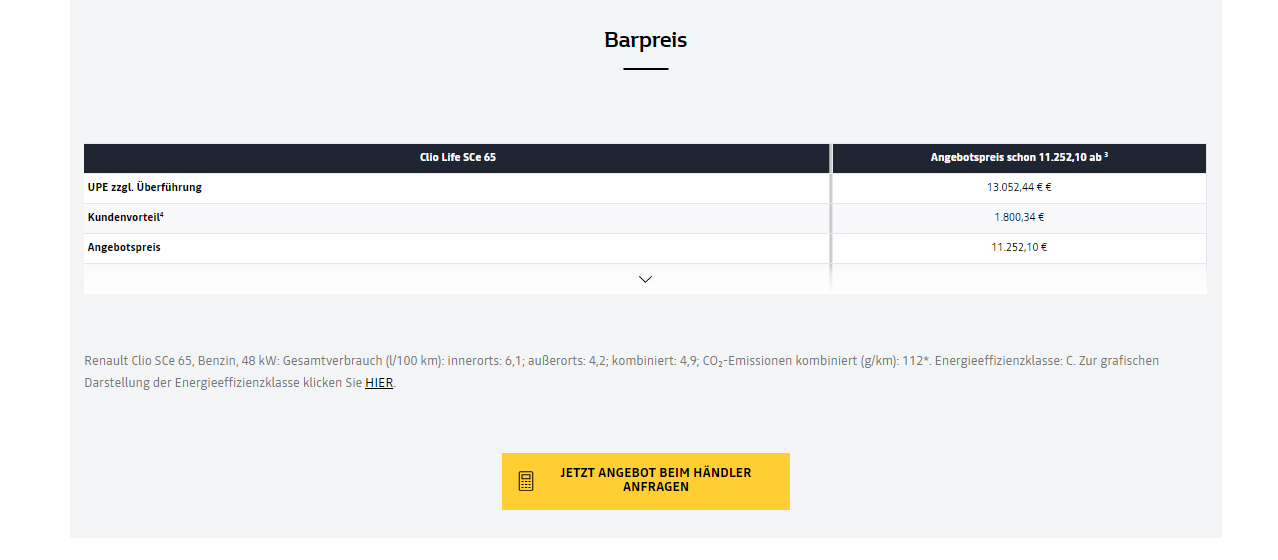
Task: Click the calculator icon on yellow button
Action: coord(526,481)
